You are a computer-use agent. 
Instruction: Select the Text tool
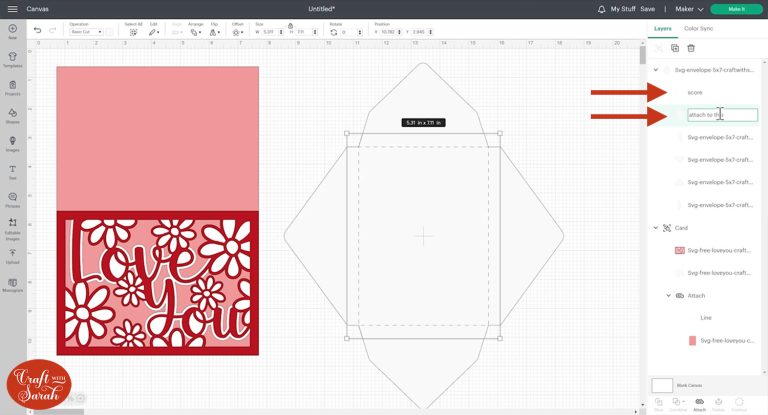tap(12, 170)
